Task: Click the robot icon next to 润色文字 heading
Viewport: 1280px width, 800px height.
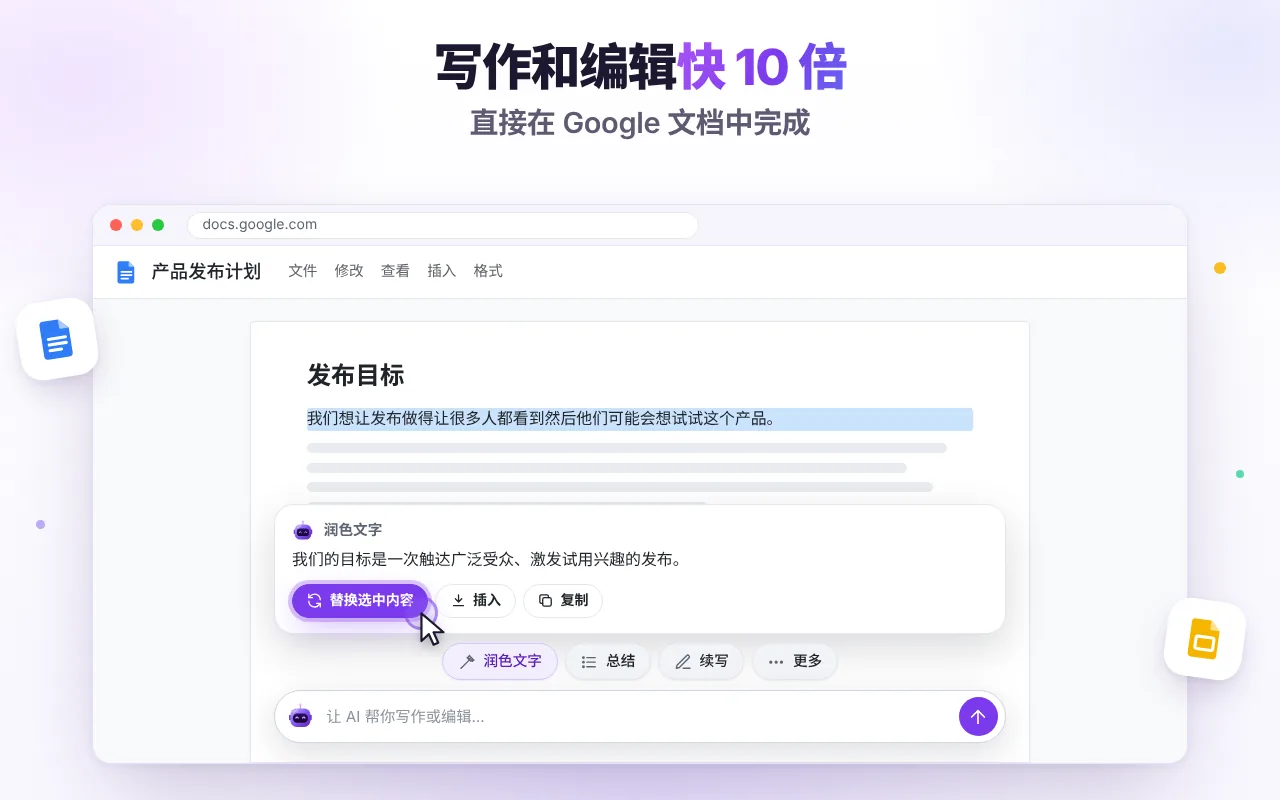Action: point(303,530)
